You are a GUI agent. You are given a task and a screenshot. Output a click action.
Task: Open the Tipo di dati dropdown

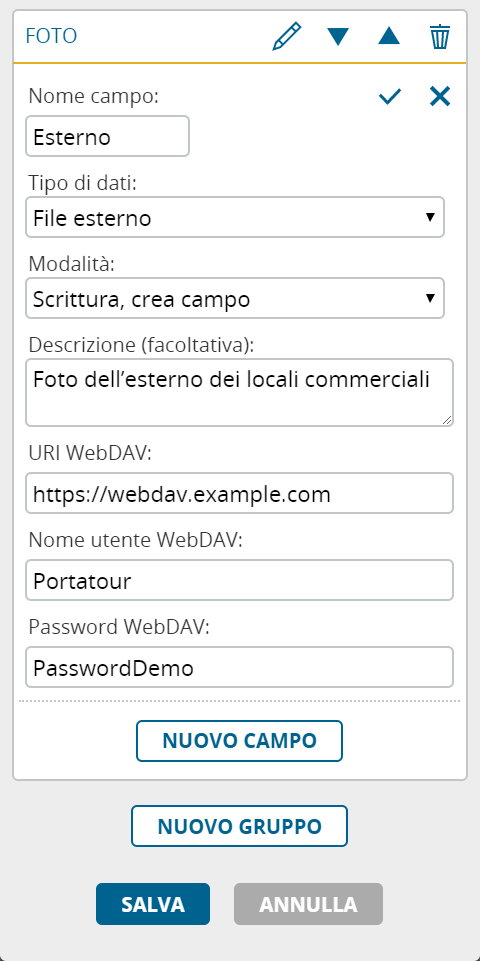coord(235,217)
